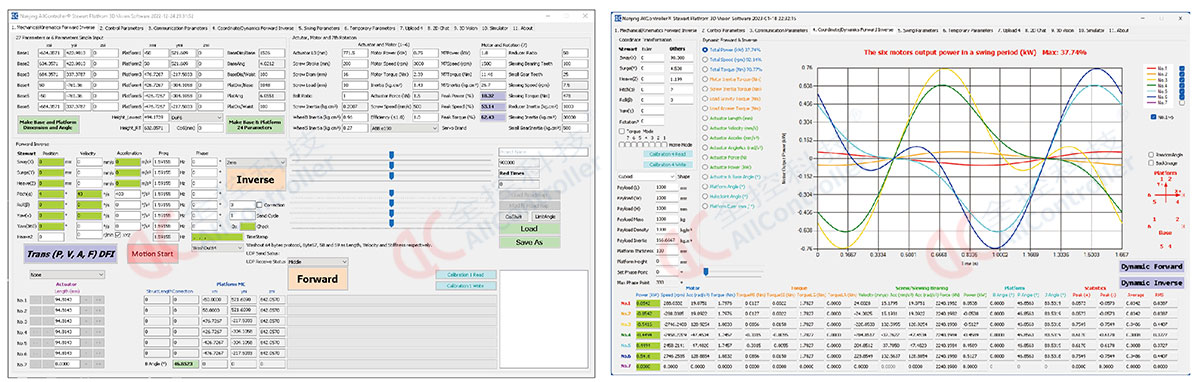
Task: Open the None dropdown above Actuator table
Action: click(x=67, y=275)
